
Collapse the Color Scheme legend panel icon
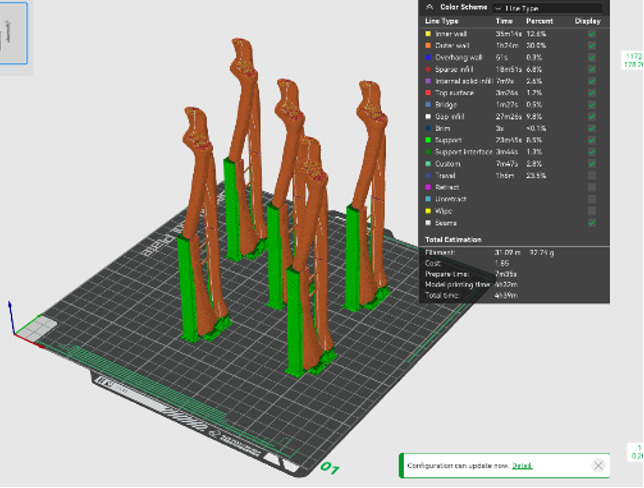point(429,7)
